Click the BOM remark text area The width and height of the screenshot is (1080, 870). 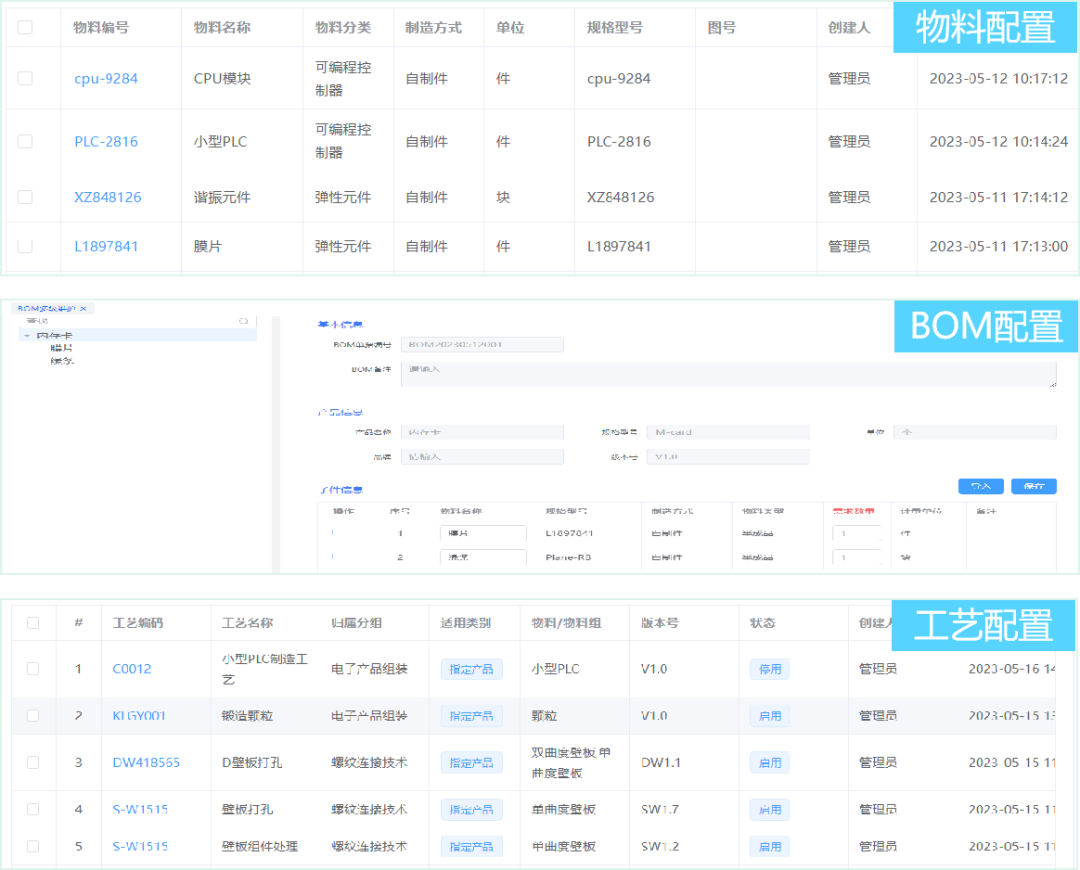(729, 374)
